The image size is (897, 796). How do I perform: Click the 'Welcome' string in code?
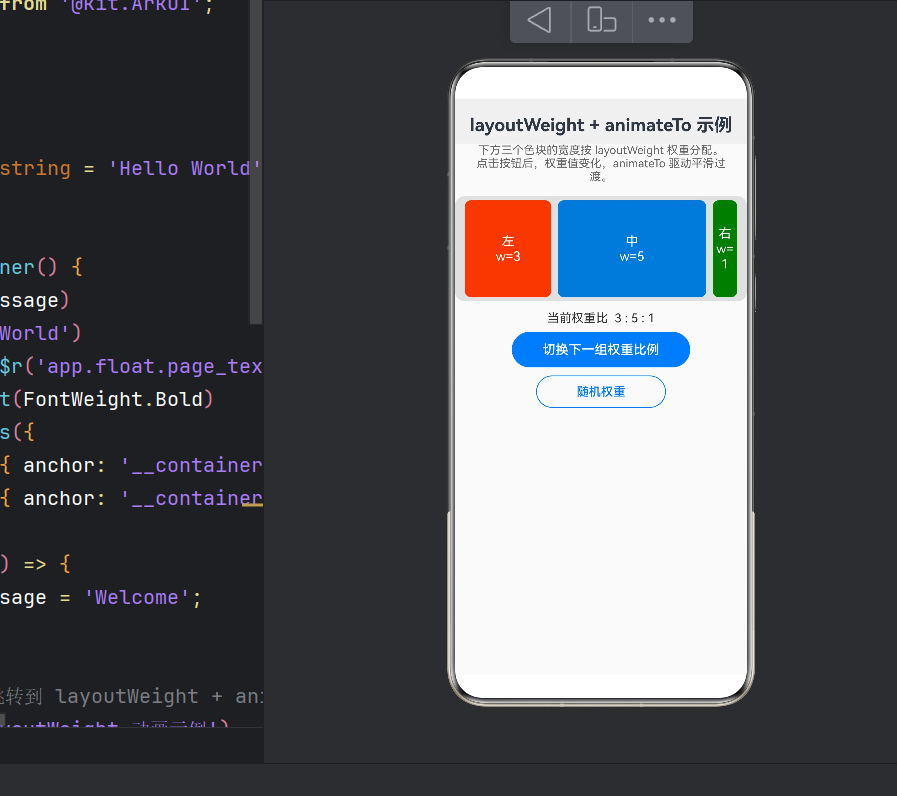point(136,597)
